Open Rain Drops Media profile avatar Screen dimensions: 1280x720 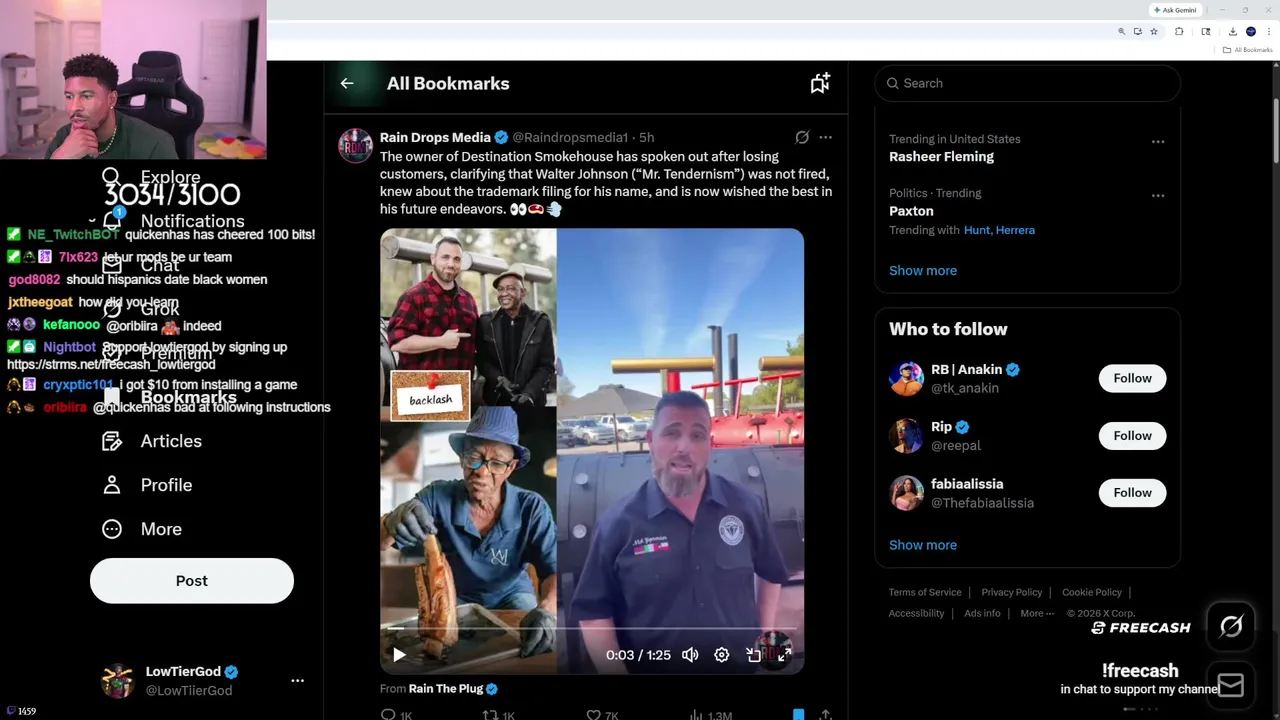355,145
